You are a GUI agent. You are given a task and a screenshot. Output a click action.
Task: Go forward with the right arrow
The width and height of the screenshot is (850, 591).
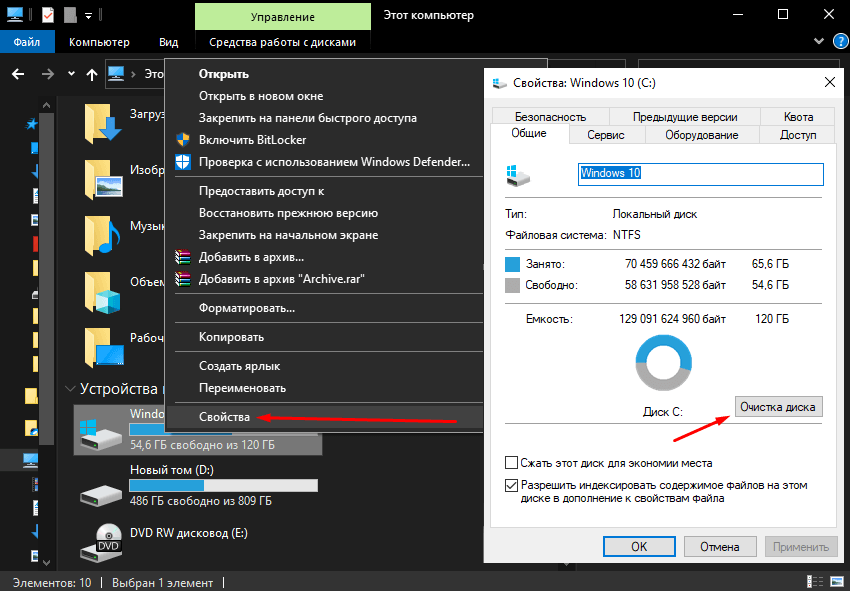pos(48,74)
